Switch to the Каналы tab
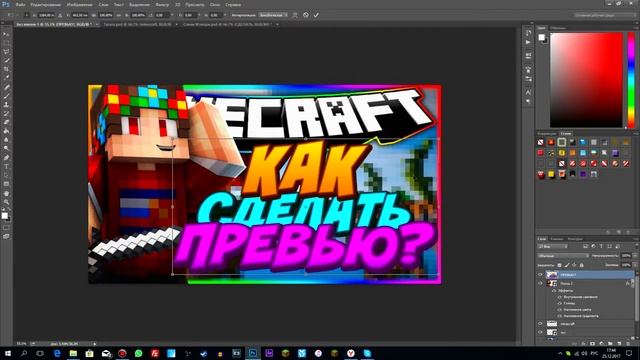This screenshot has height=360, width=640. (x=557, y=239)
